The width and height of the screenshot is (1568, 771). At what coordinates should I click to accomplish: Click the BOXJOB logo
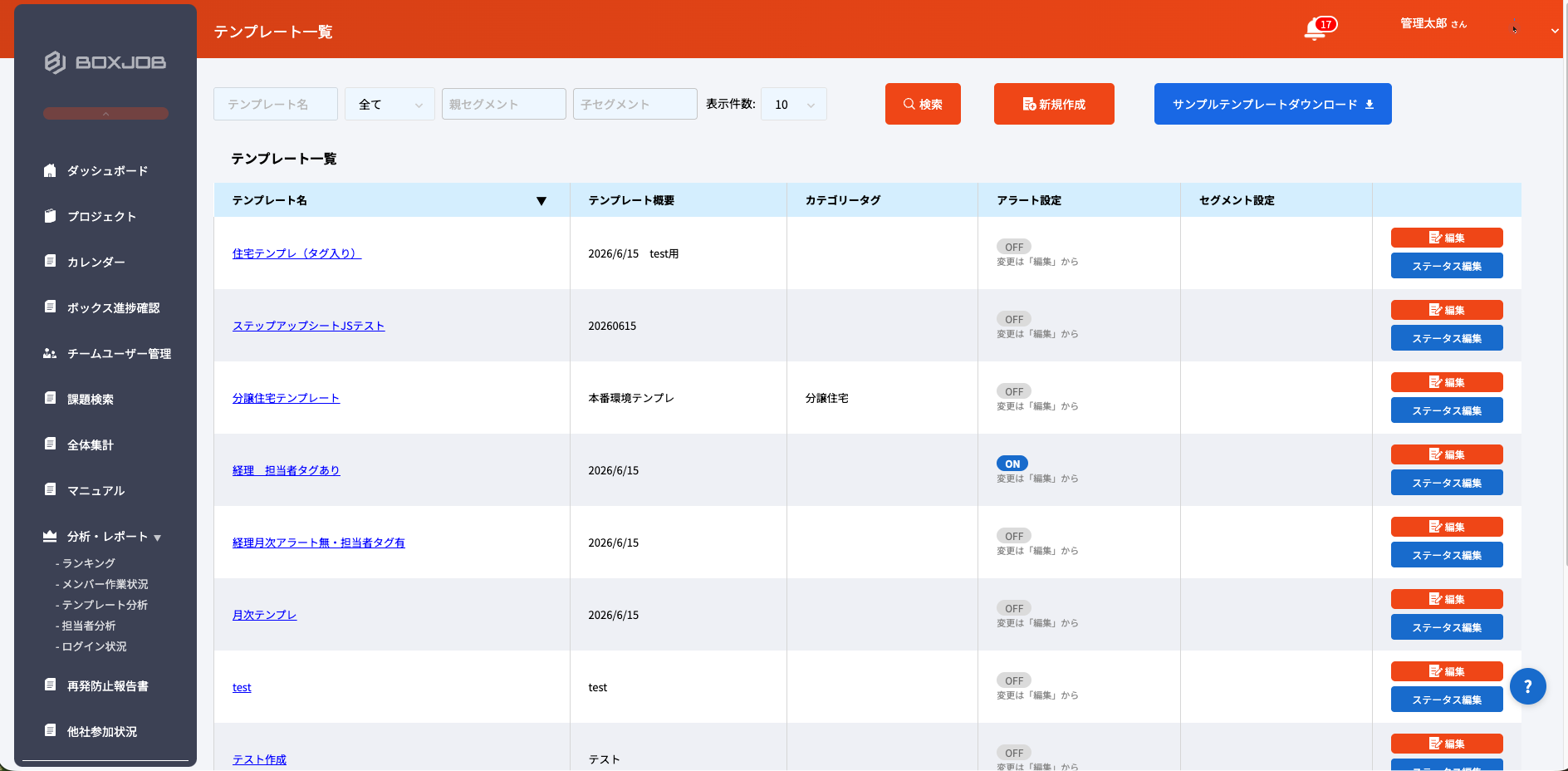coord(105,62)
